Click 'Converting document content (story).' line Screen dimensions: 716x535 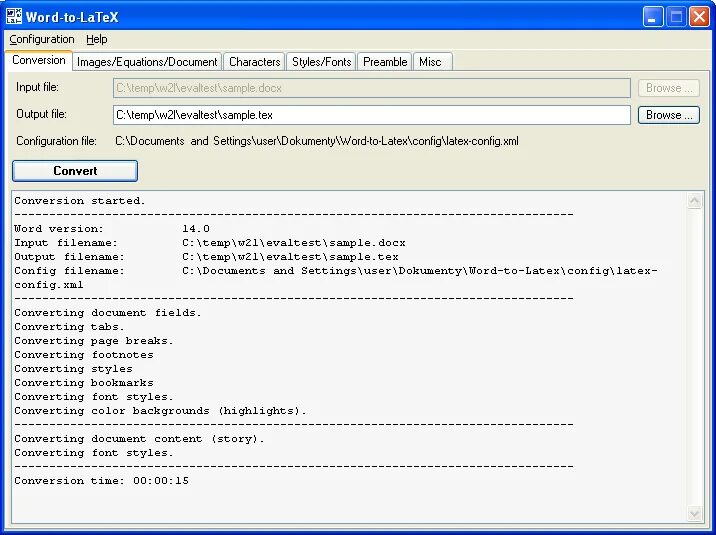pyautogui.click(x=139, y=439)
